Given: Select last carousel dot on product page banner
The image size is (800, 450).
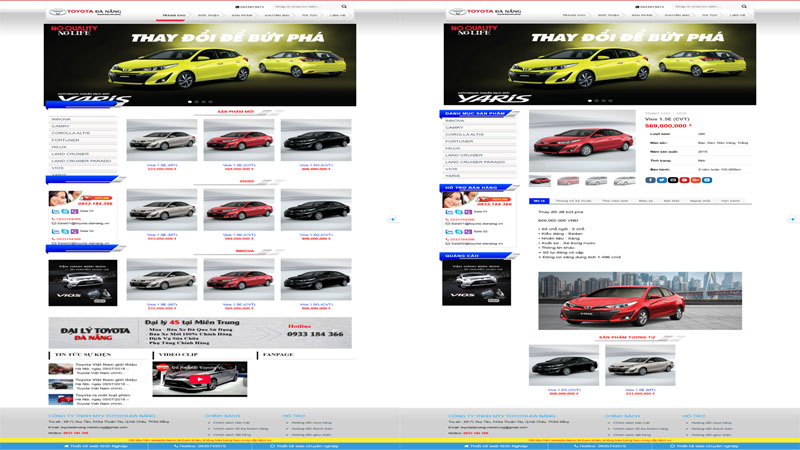Looking at the screenshot, I should (x=610, y=101).
